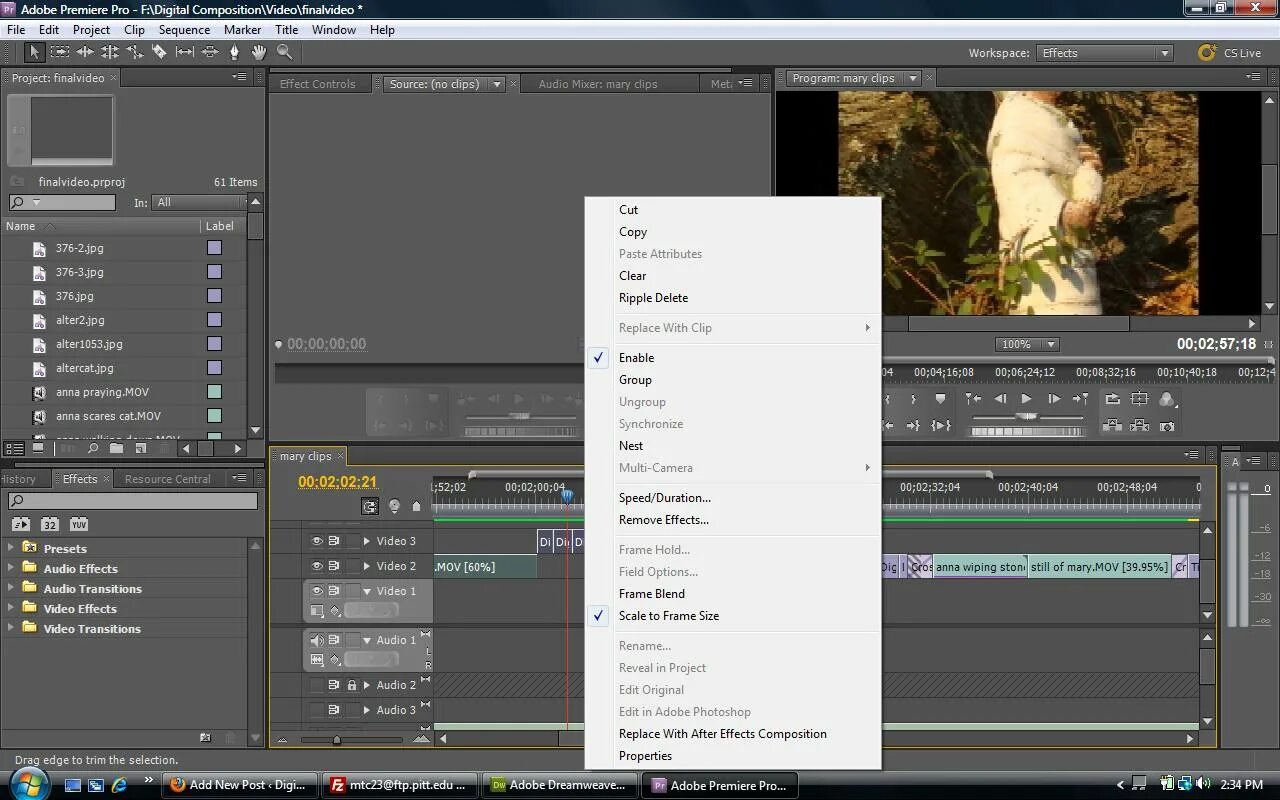1280x800 pixels.
Task: Switch Project panel to list view
Action: point(14,449)
